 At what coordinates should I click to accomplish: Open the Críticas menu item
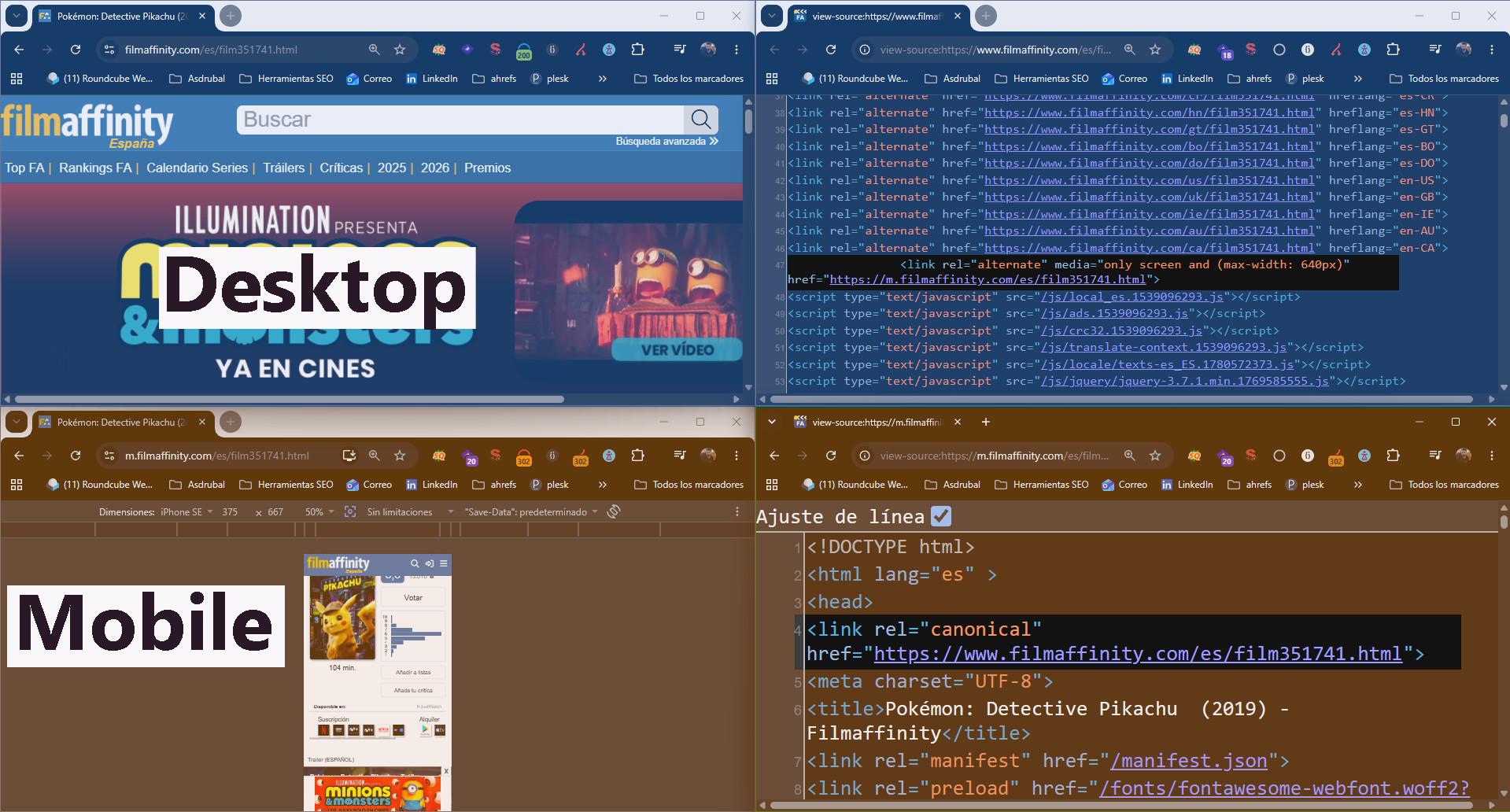341,168
